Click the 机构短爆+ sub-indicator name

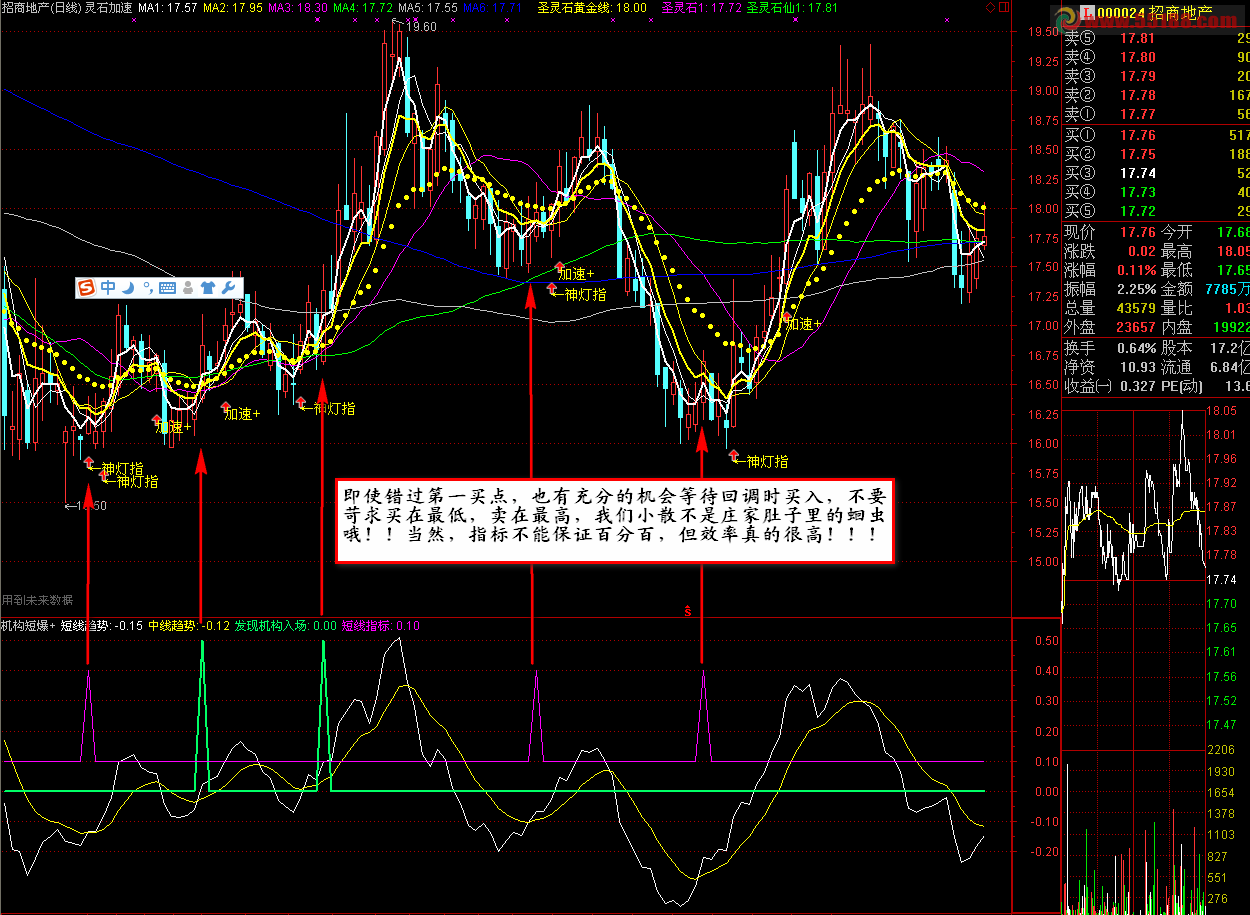click(29, 626)
